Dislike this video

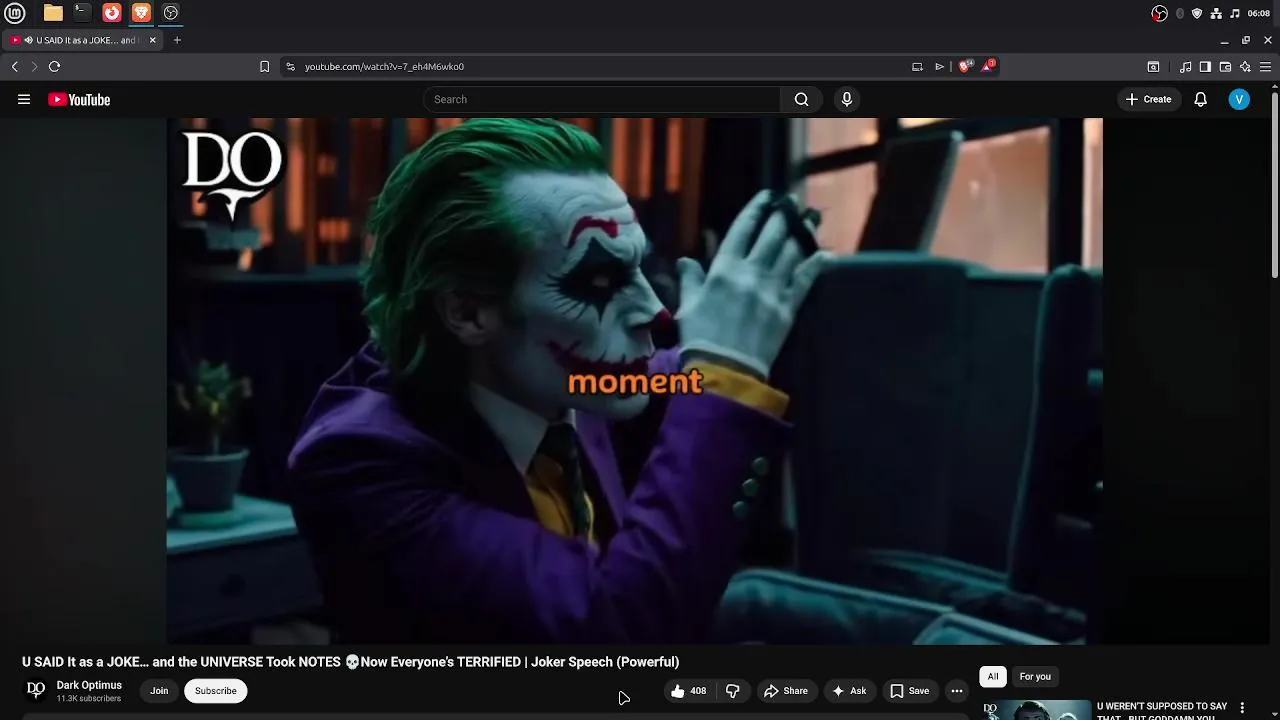pyautogui.click(x=733, y=691)
